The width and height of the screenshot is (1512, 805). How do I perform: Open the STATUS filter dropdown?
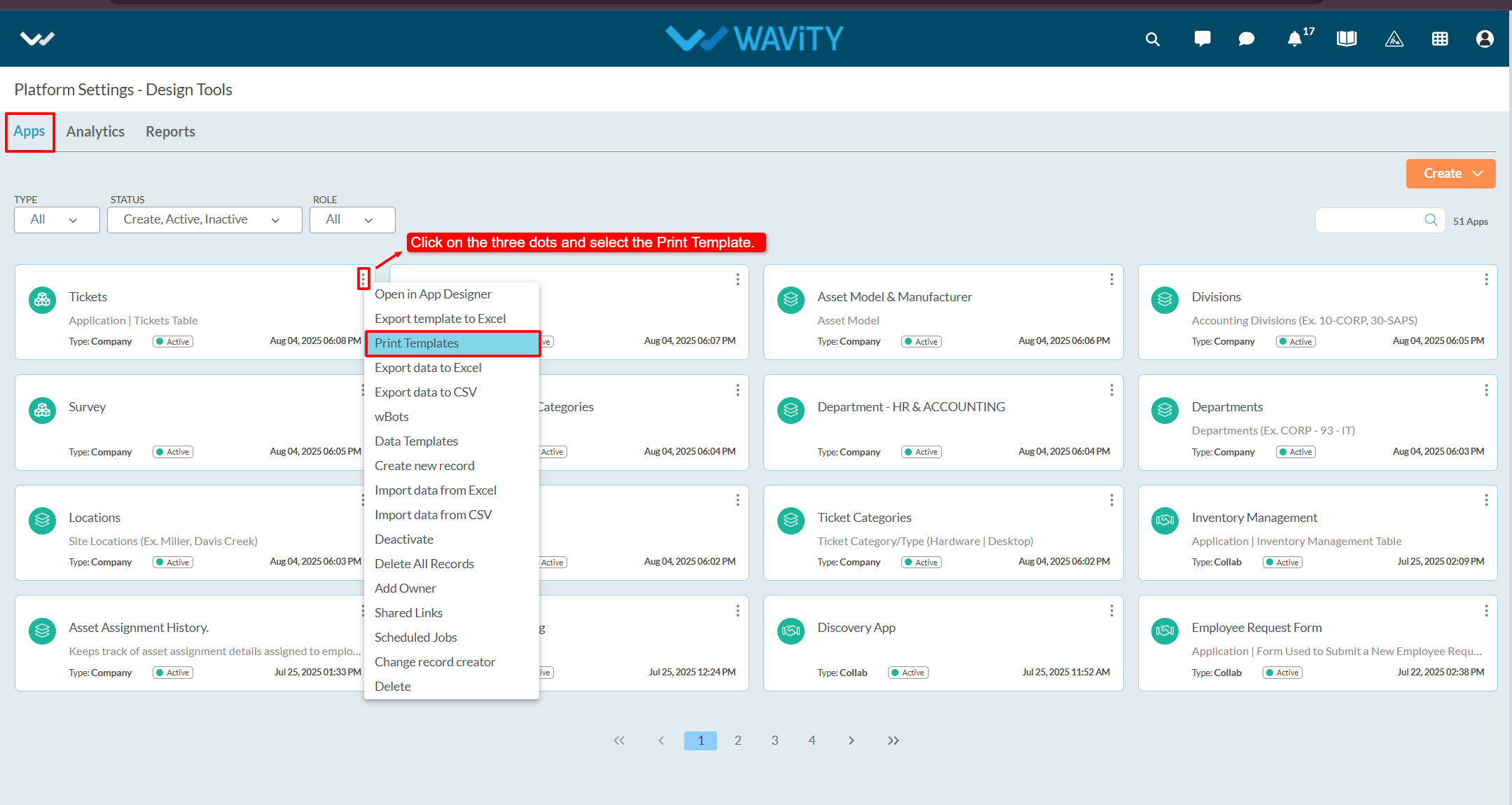point(204,220)
